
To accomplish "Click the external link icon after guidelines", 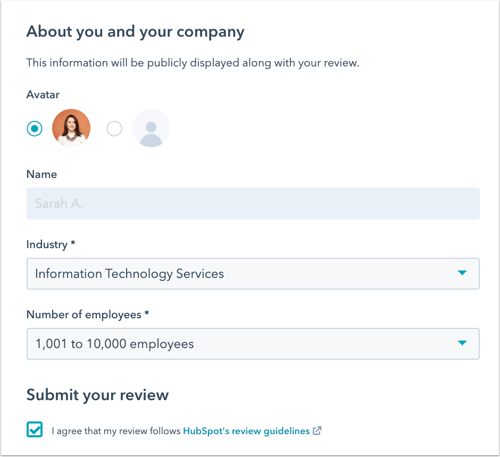I will pos(317,431).
